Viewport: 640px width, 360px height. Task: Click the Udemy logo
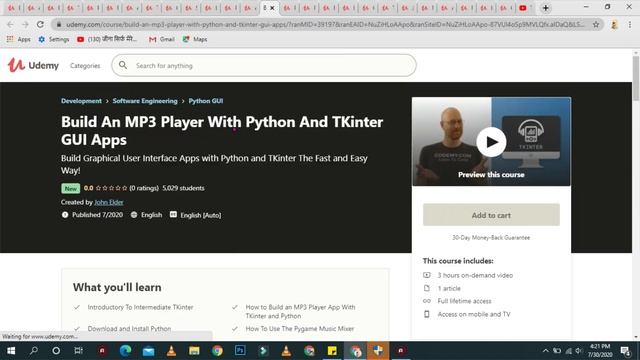pos(33,65)
